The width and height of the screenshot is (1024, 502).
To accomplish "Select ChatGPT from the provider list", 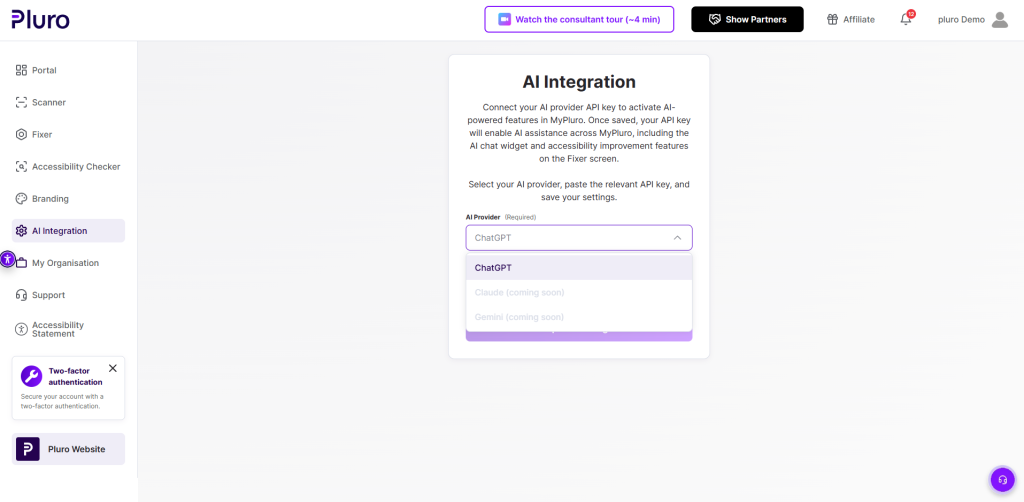I will (x=579, y=268).
